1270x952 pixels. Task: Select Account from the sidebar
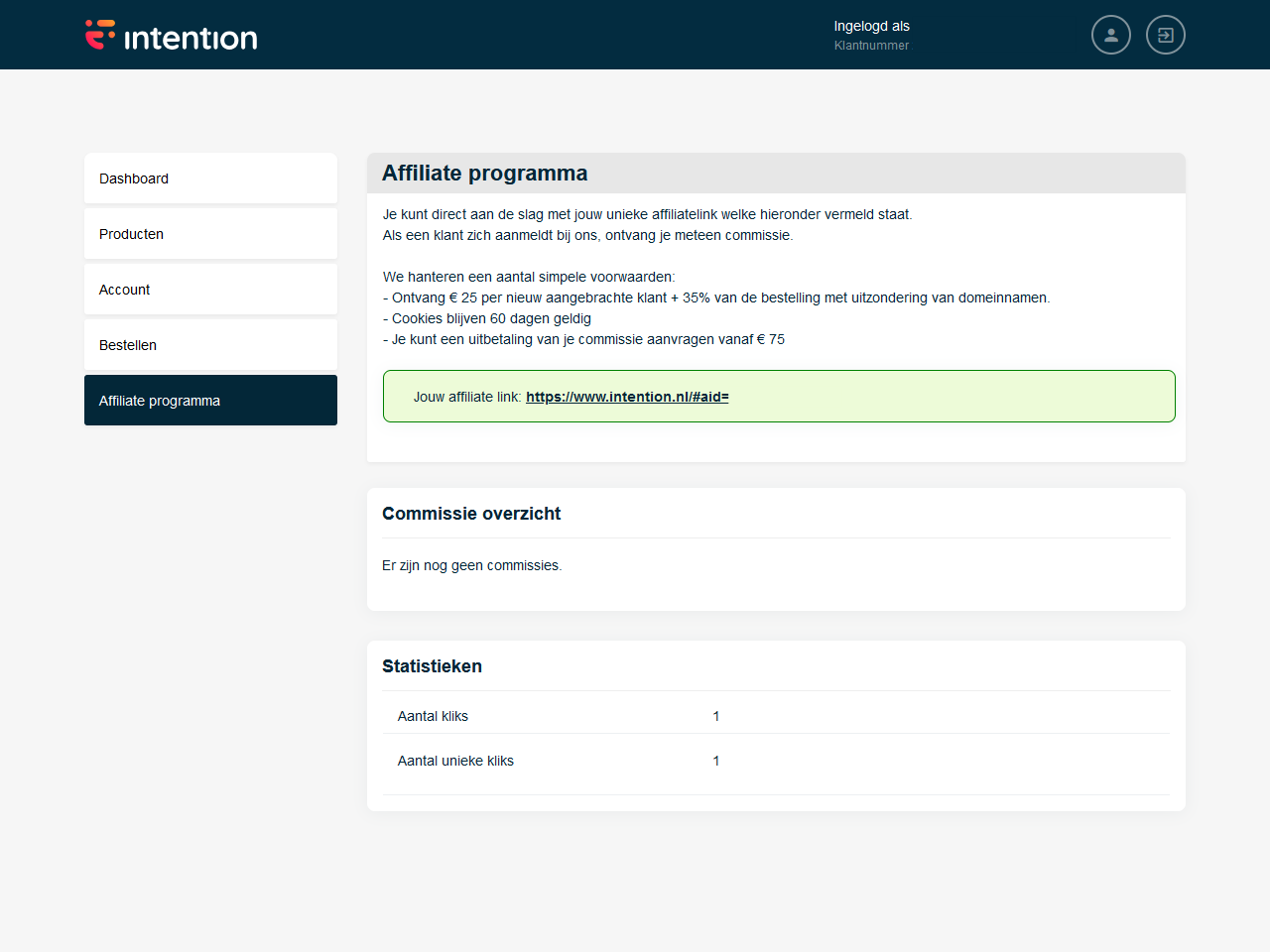(210, 290)
